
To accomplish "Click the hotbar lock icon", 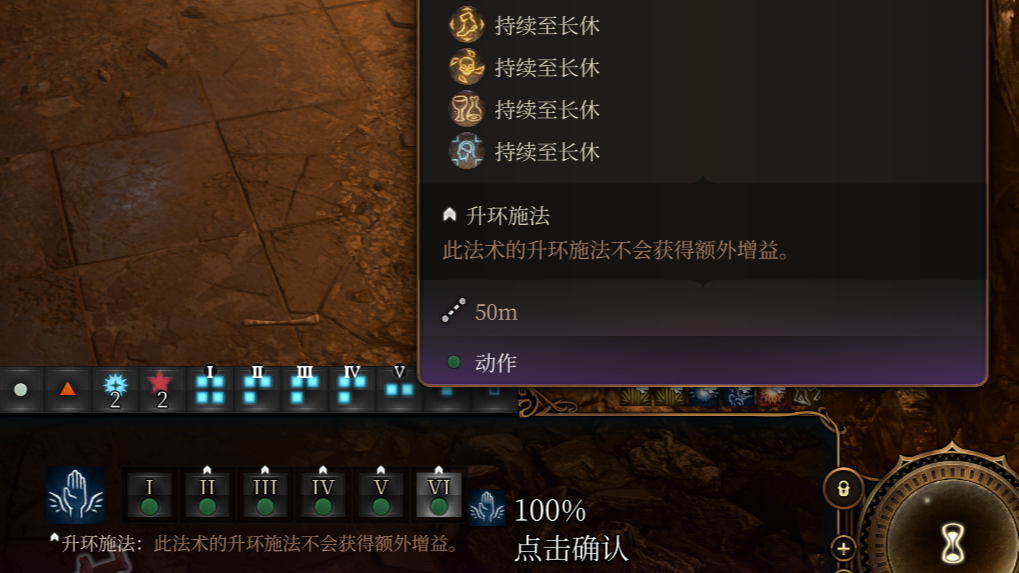I will tap(843, 489).
